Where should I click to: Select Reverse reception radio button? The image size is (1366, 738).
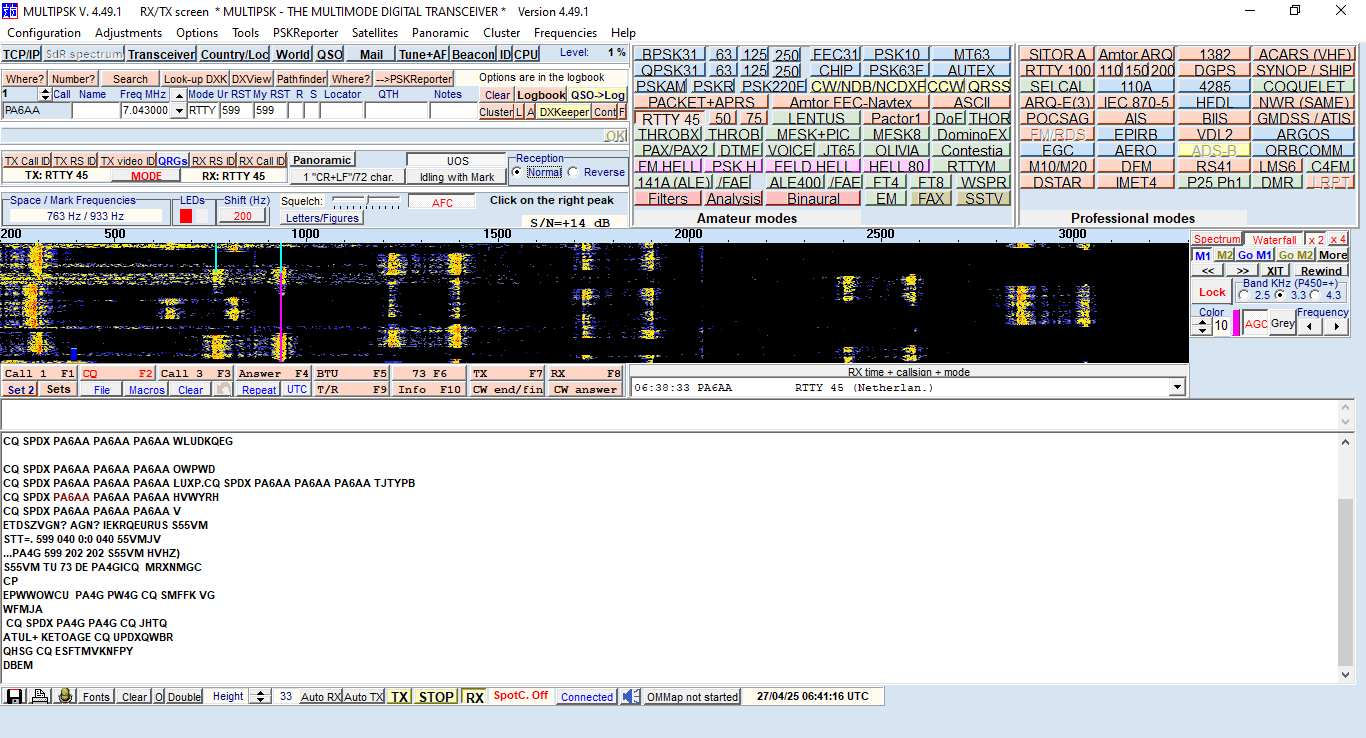pyautogui.click(x=574, y=172)
